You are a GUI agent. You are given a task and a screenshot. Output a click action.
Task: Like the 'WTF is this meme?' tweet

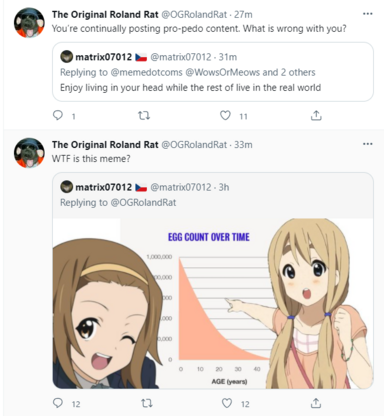click(x=227, y=403)
